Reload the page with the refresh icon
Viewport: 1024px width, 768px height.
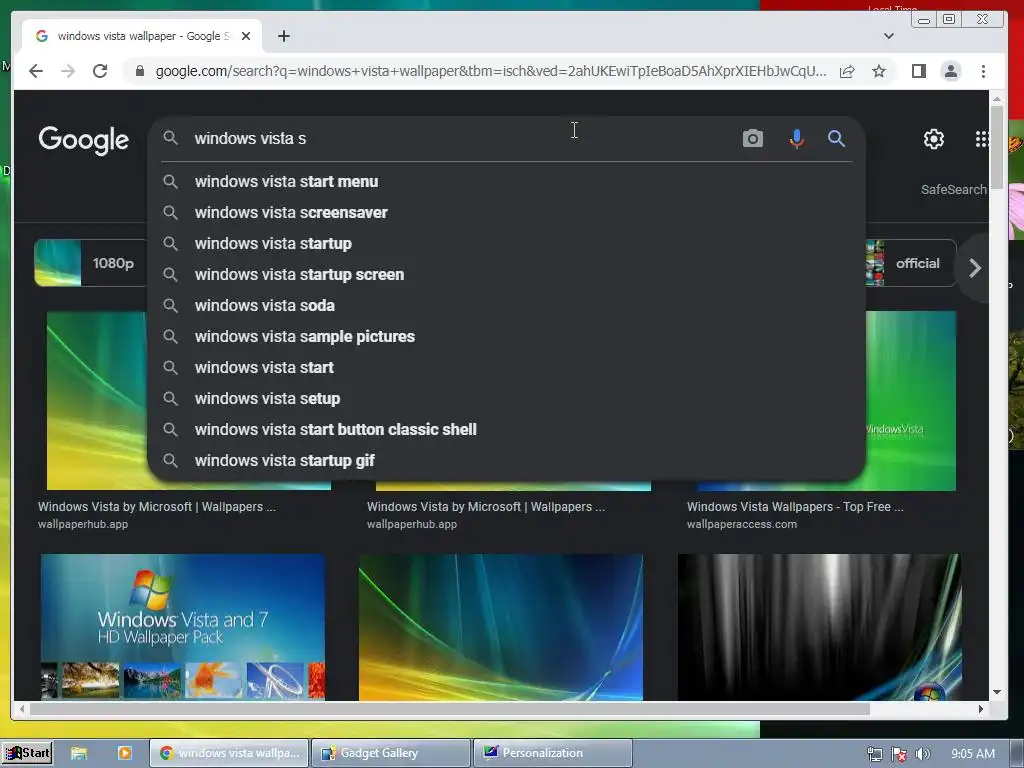100,71
